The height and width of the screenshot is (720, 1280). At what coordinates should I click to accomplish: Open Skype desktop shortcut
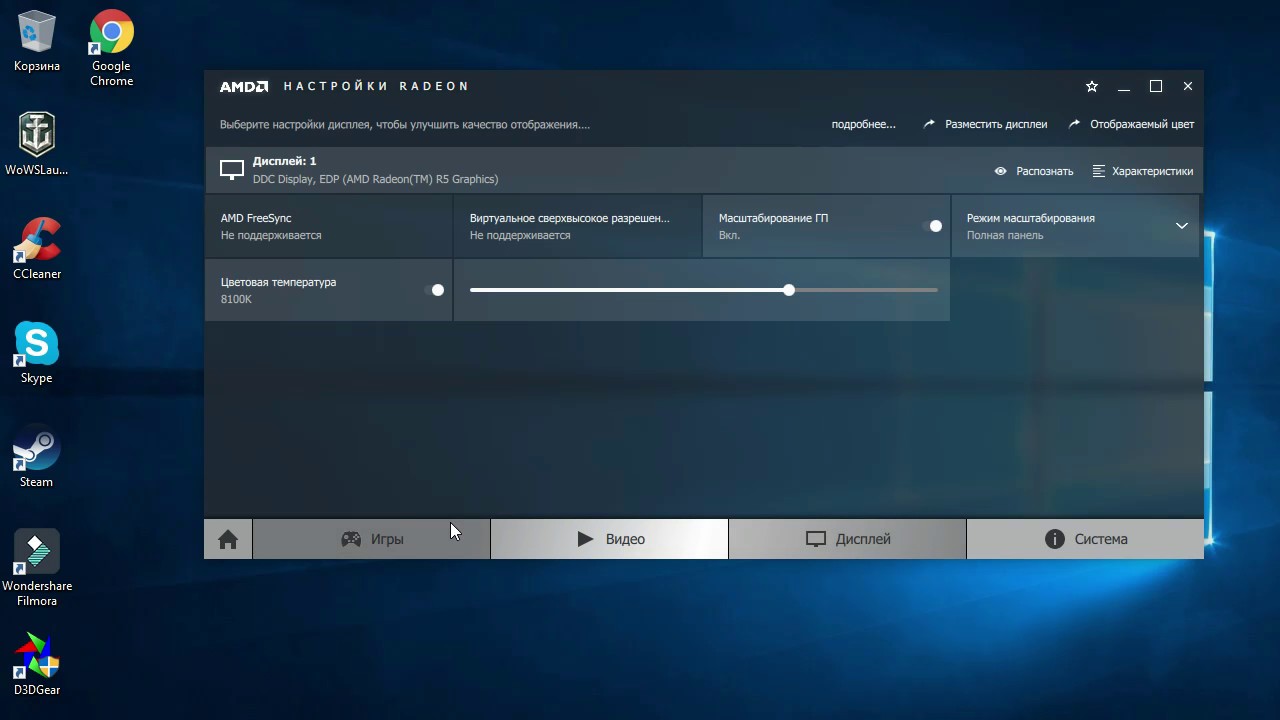pos(37,353)
